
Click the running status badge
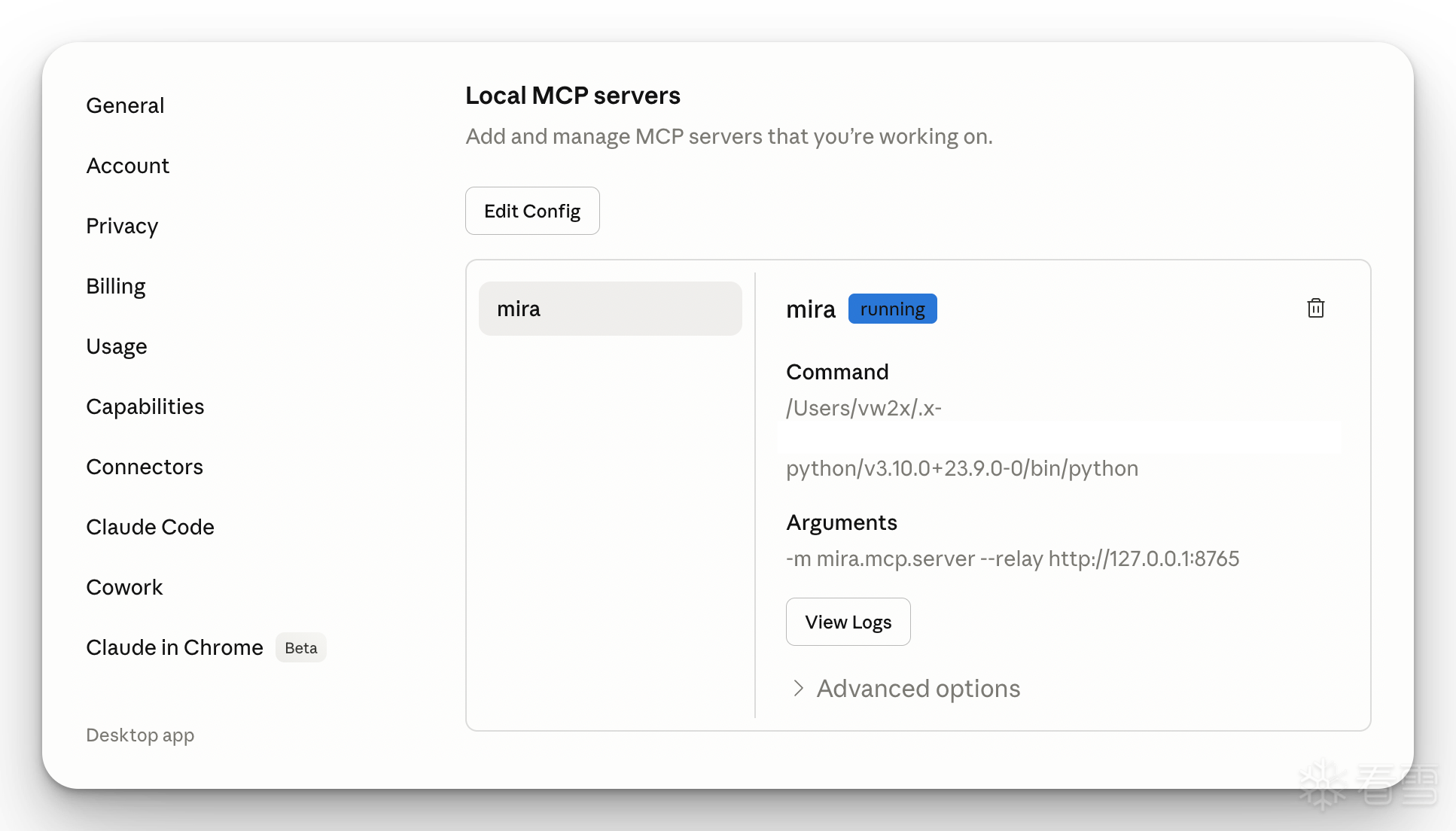point(892,309)
